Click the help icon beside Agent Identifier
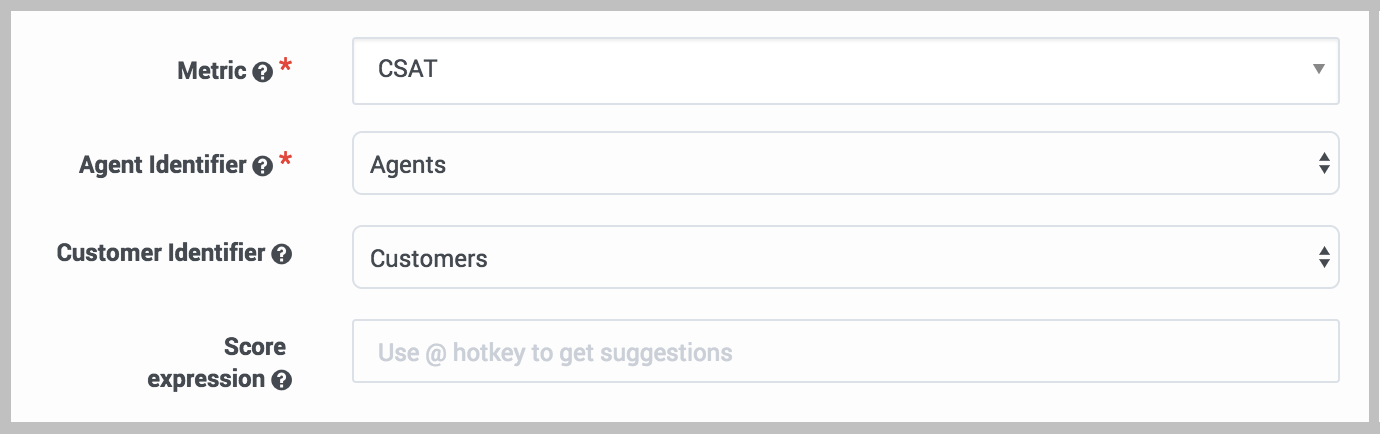 click(263, 166)
